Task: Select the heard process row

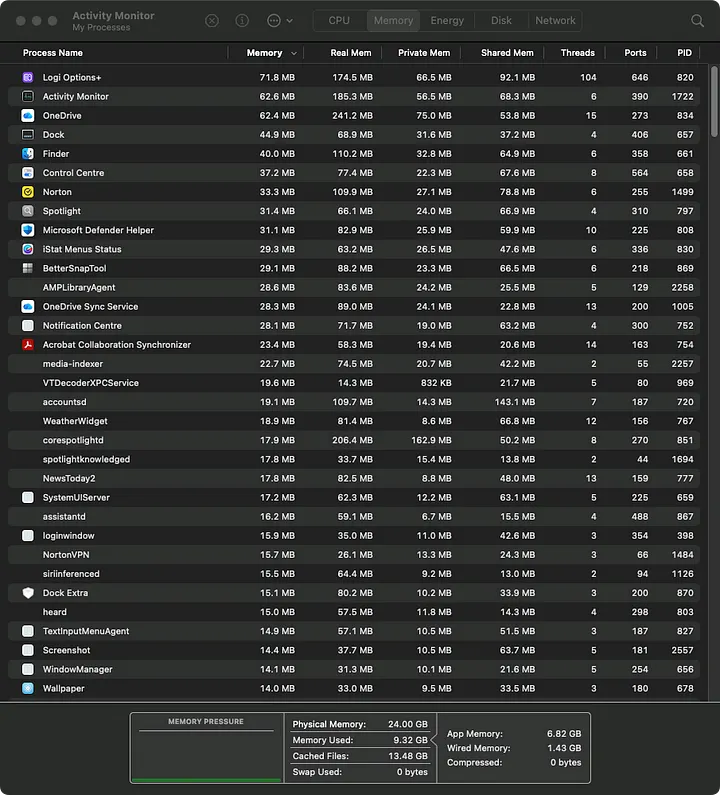Action: point(354,612)
